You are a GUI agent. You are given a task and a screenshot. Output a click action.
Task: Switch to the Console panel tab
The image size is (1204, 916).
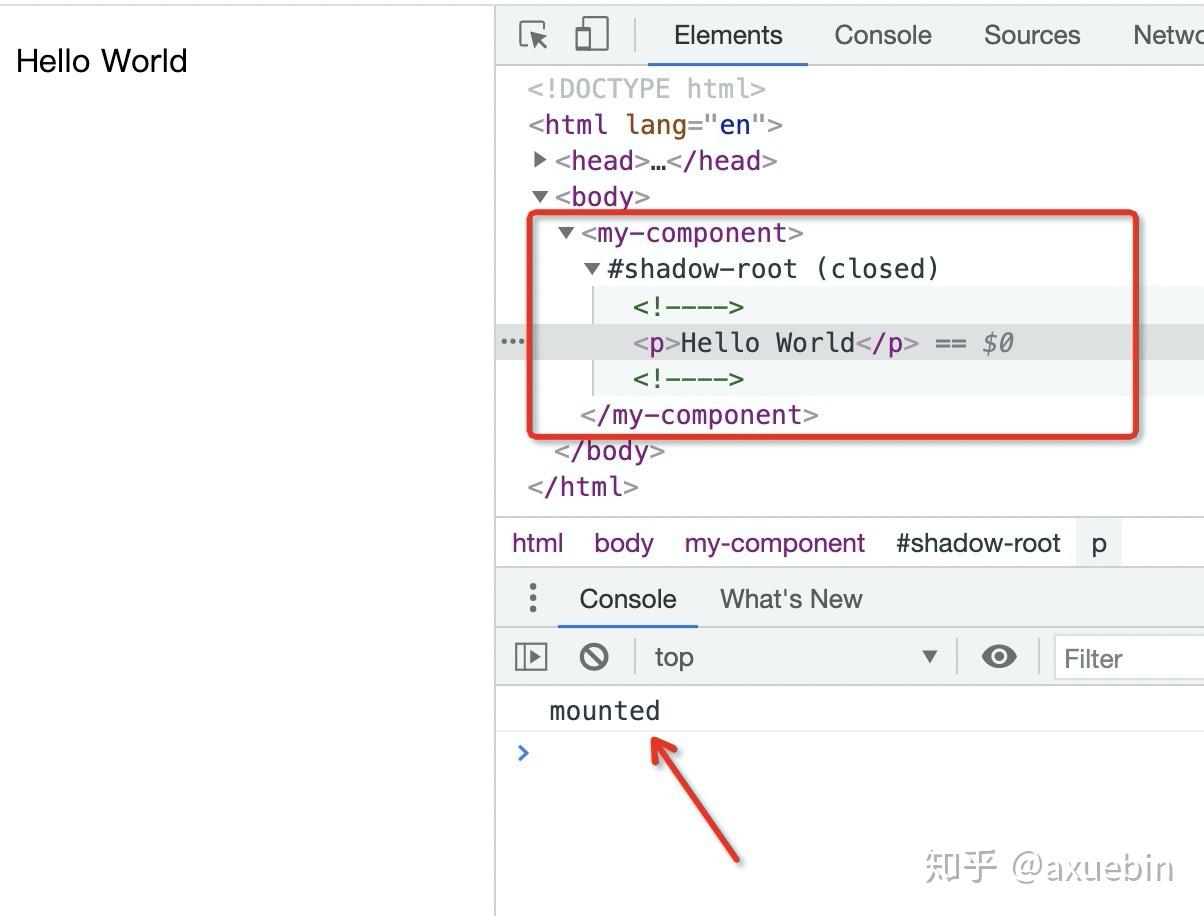(x=882, y=35)
